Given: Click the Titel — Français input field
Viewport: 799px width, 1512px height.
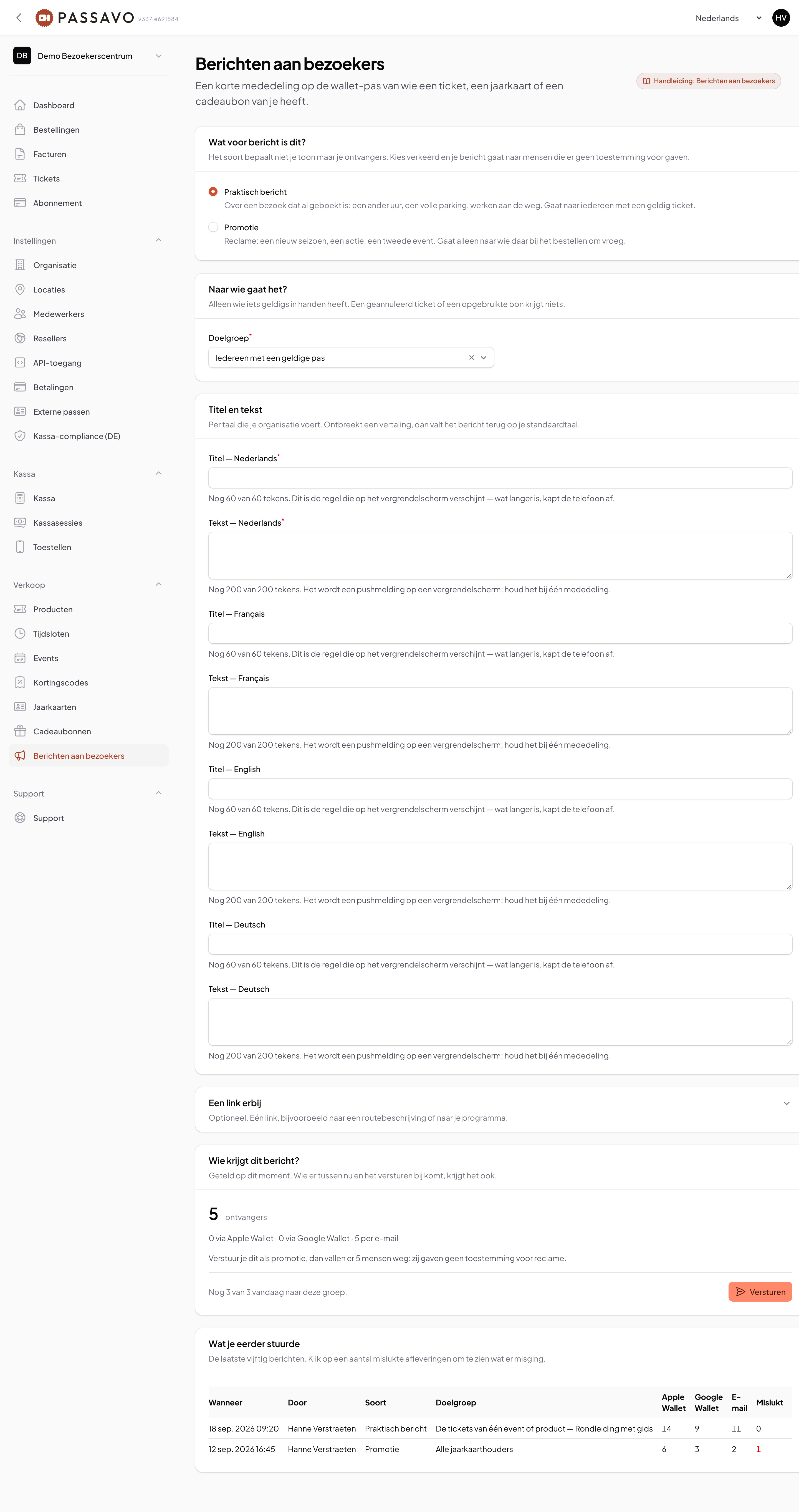Looking at the screenshot, I should click(x=500, y=633).
